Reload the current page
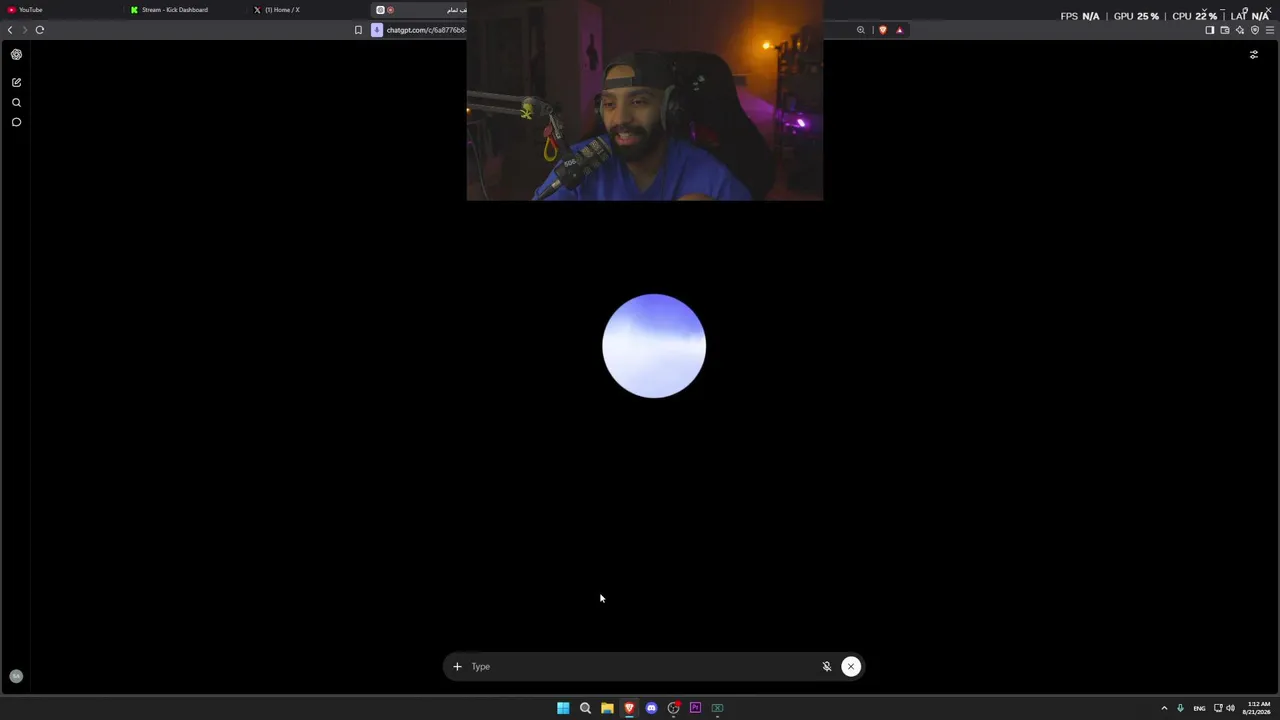1280x720 pixels. (40, 30)
